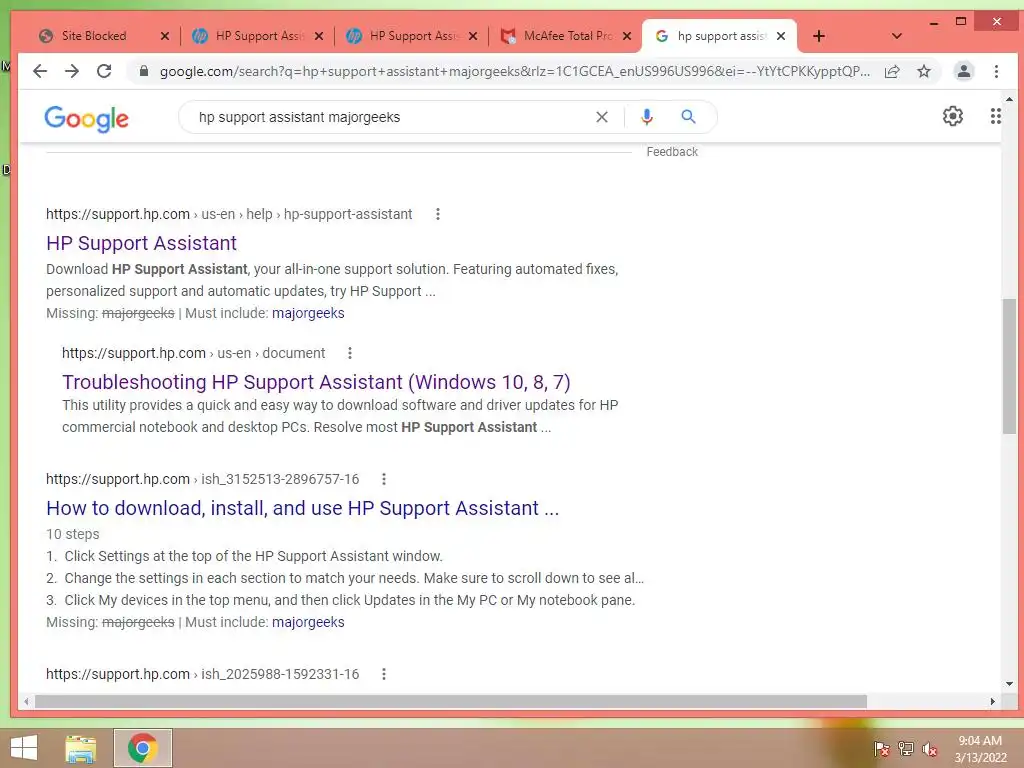
Task: Click Chrome icon in taskbar
Action: (143, 748)
